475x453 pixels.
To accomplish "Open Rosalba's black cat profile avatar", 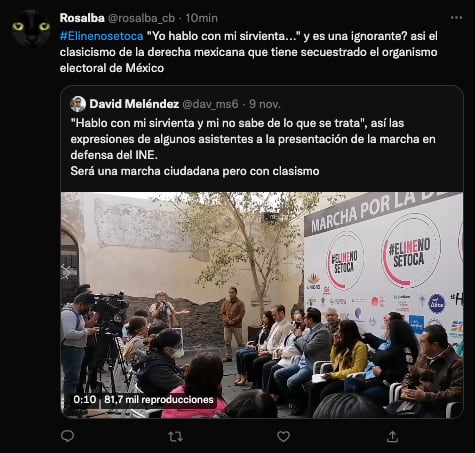I will pos(31,28).
